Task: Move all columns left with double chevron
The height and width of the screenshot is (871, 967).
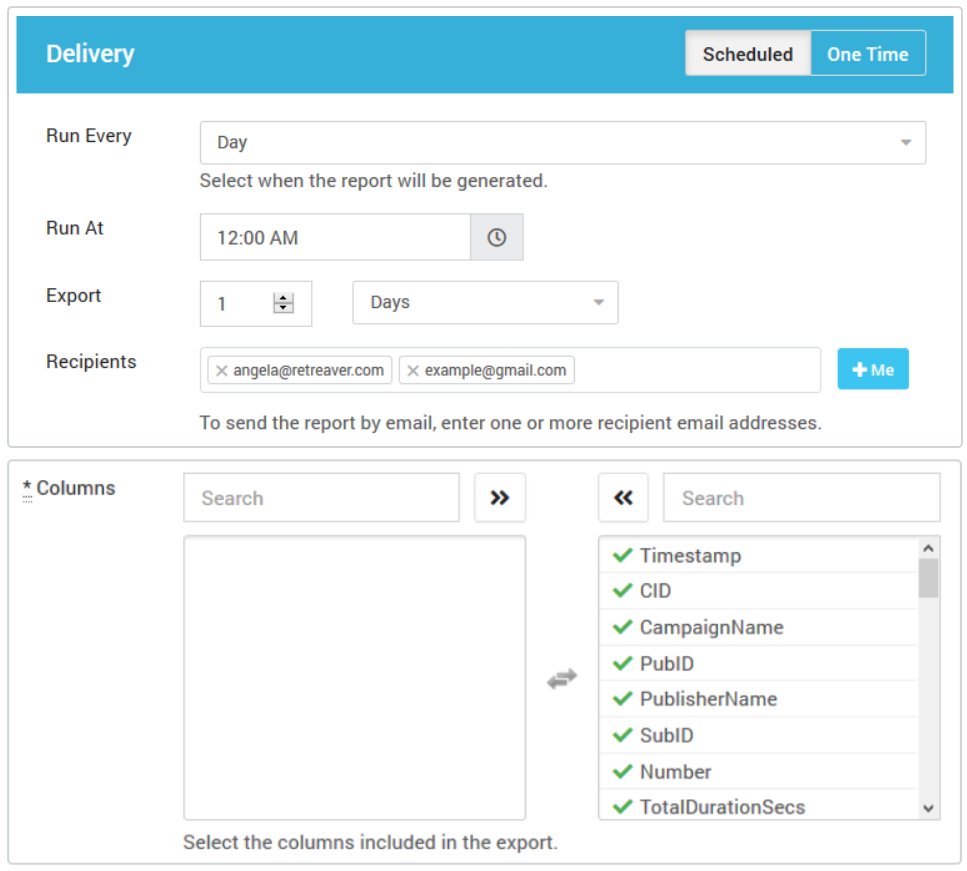Action: [623, 498]
